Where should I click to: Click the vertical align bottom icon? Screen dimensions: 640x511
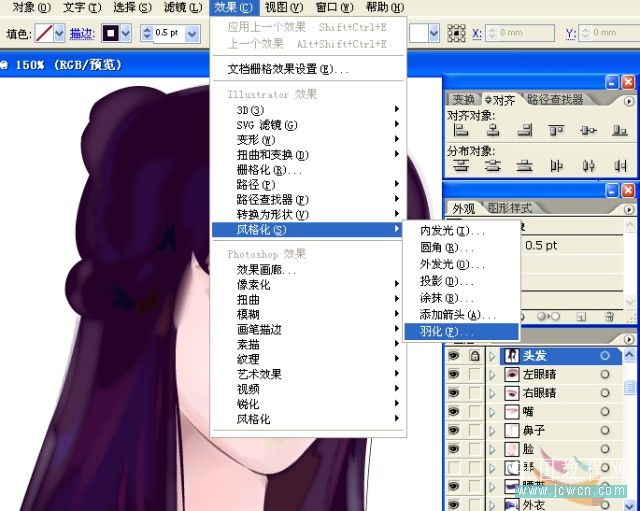point(620,130)
